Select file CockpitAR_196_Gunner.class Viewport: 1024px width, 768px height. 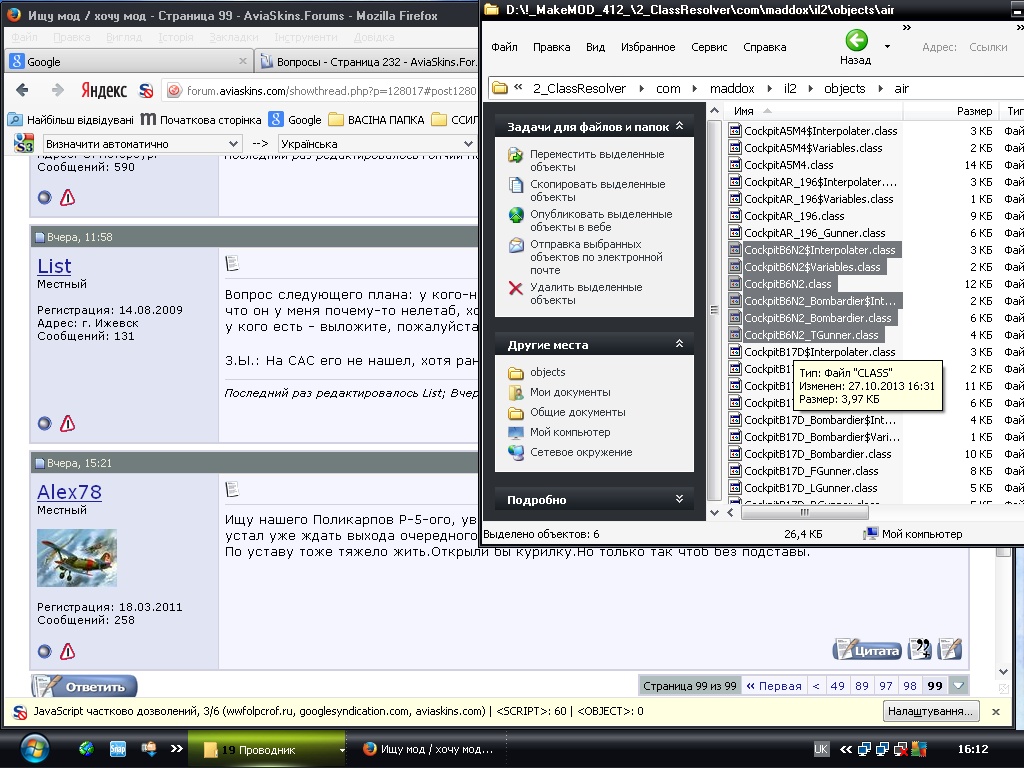click(814, 233)
